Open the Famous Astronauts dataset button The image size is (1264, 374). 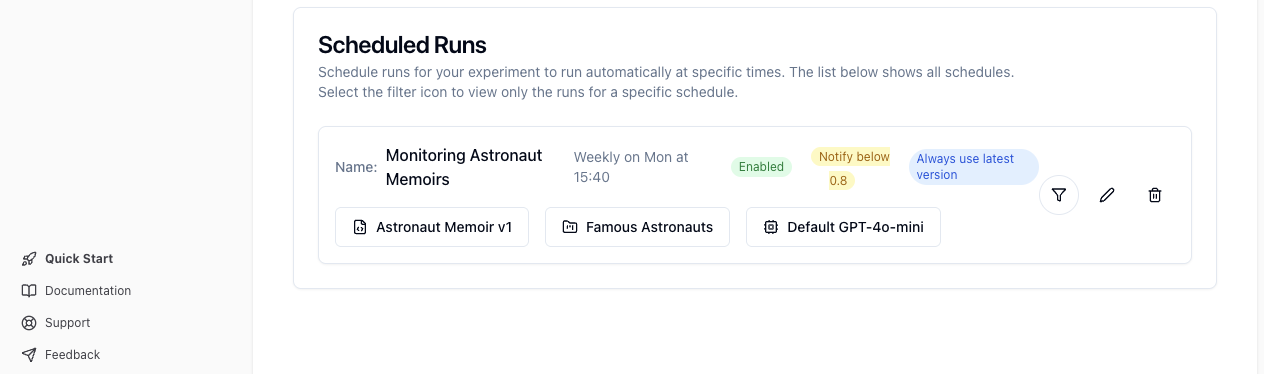637,227
